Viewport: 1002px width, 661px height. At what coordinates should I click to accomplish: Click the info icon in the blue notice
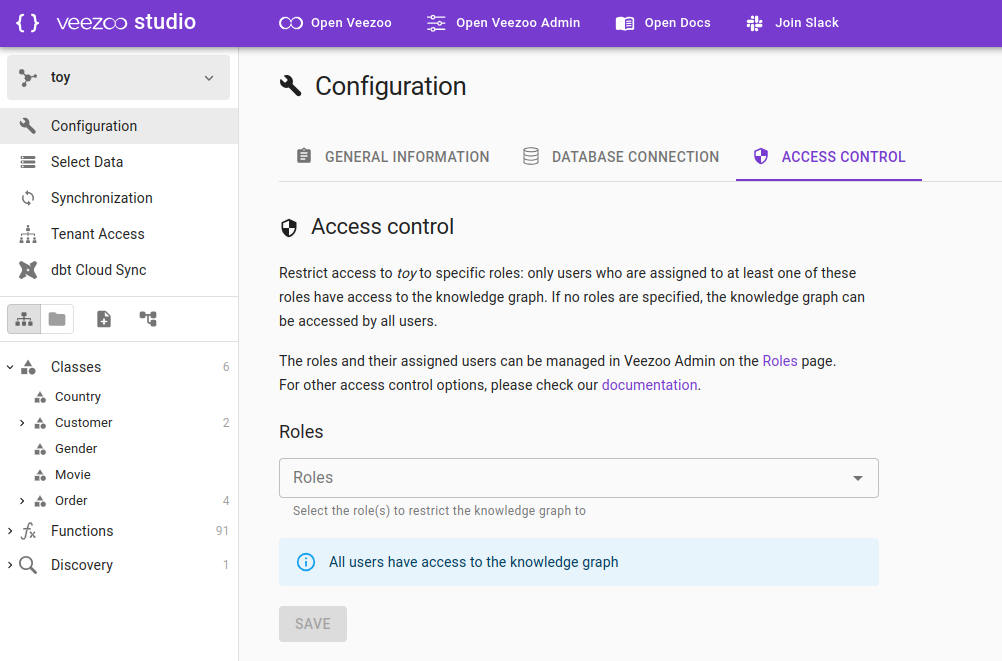point(306,562)
